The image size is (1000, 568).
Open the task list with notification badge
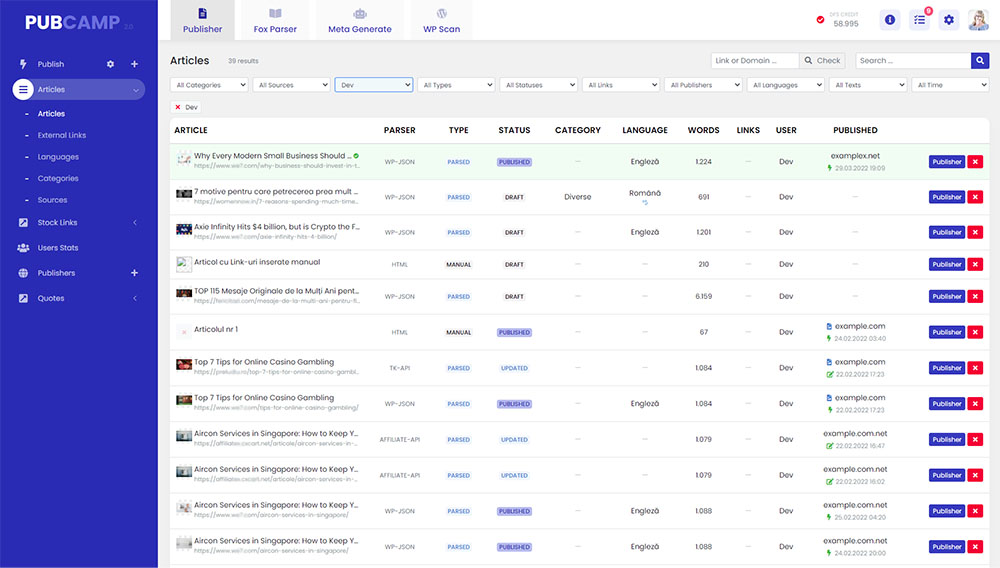pyautogui.click(x=919, y=20)
